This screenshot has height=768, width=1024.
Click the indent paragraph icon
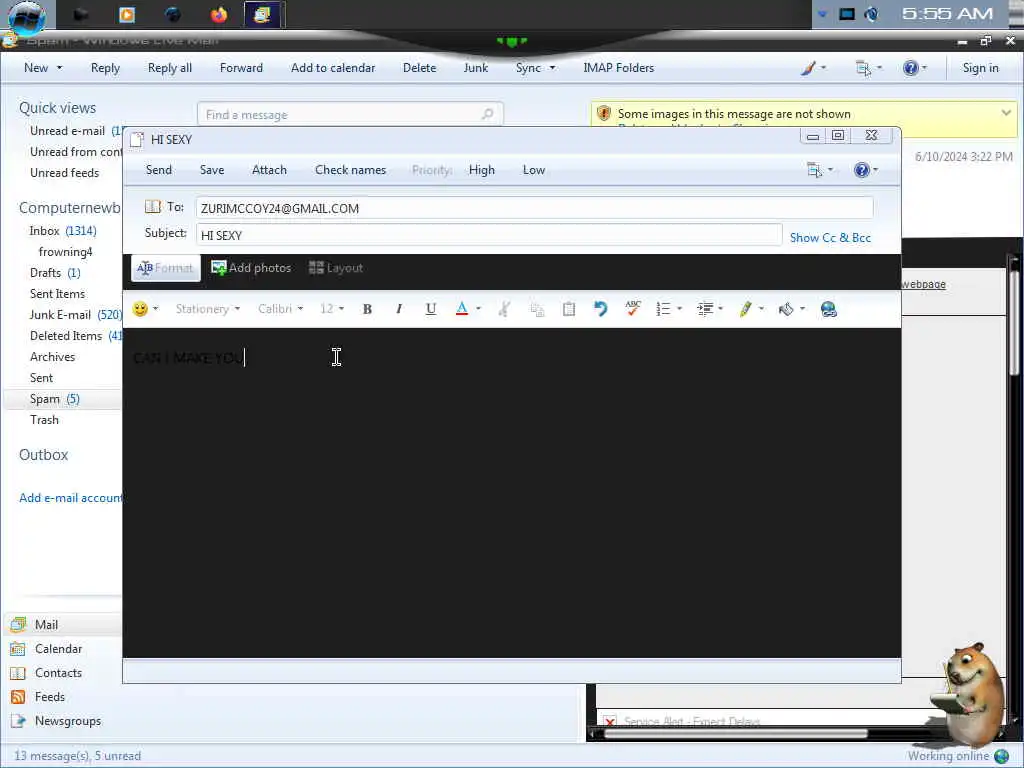click(x=705, y=309)
